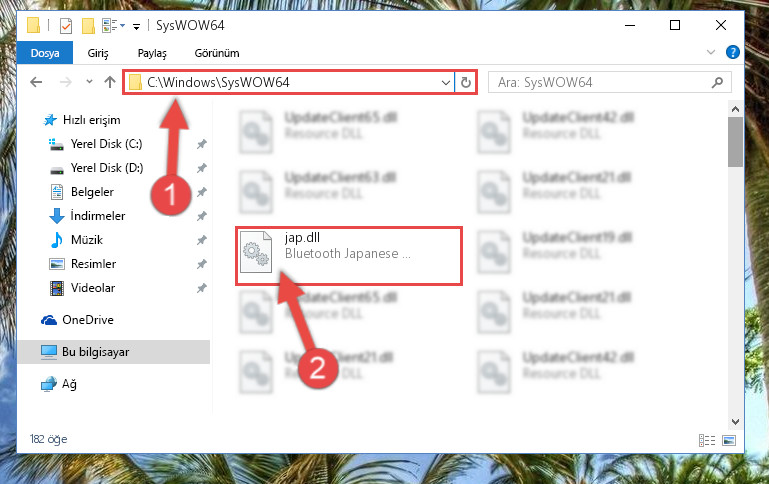Click the Properties icon in quick access toolbar
Screen dimensions: 769x484
[66, 25]
